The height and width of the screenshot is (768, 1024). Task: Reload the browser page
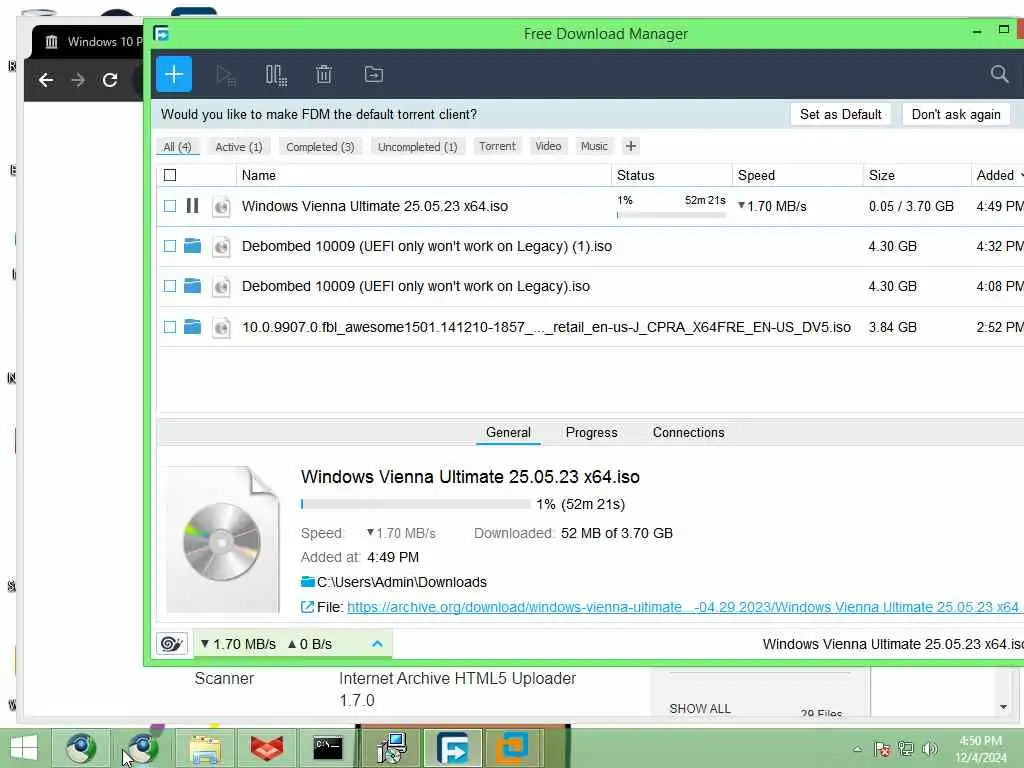click(x=110, y=80)
